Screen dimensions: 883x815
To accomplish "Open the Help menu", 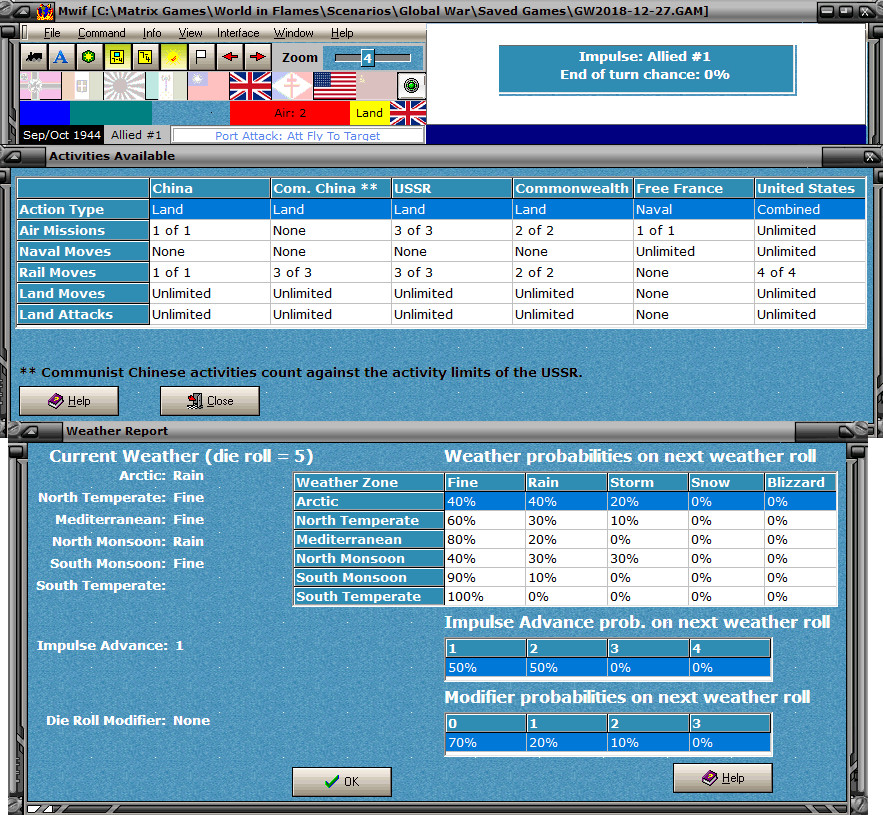I will [x=342, y=33].
